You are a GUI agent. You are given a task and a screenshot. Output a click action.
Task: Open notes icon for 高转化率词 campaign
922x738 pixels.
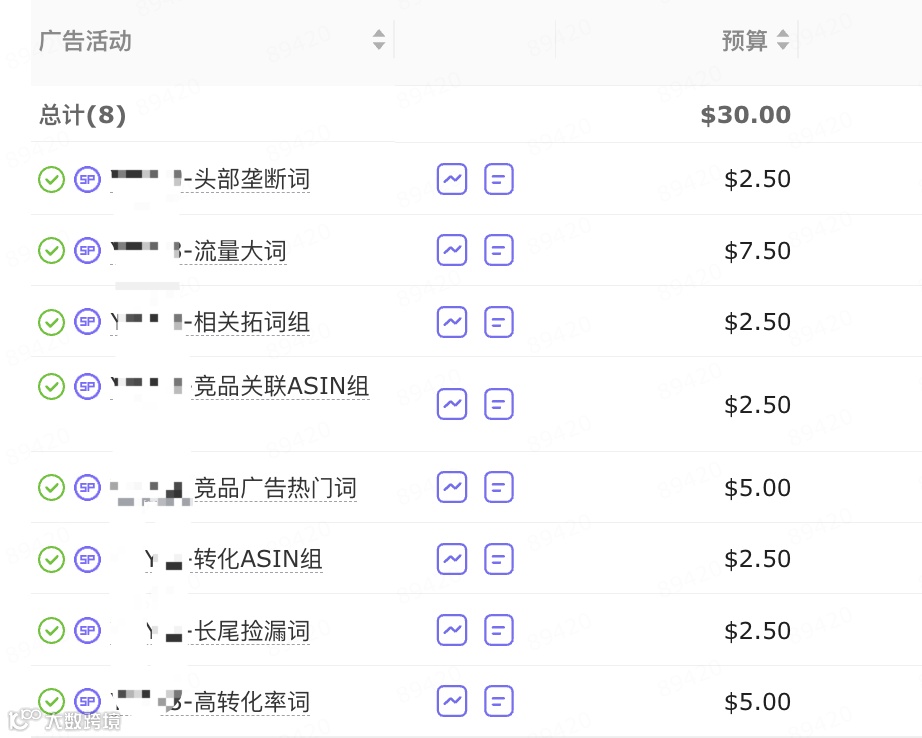[x=499, y=702]
